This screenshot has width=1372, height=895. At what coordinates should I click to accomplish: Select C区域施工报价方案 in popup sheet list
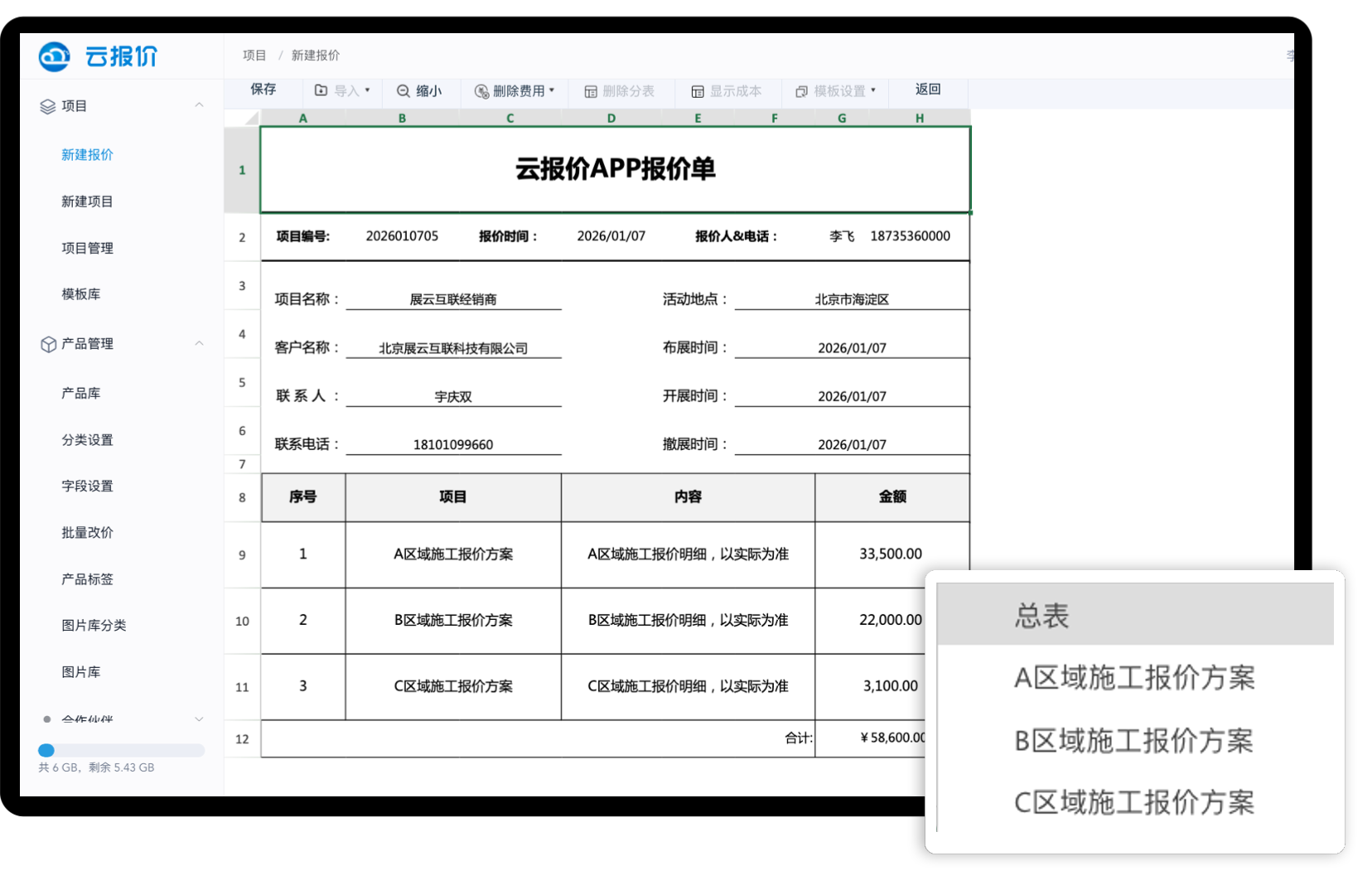[x=1135, y=802]
